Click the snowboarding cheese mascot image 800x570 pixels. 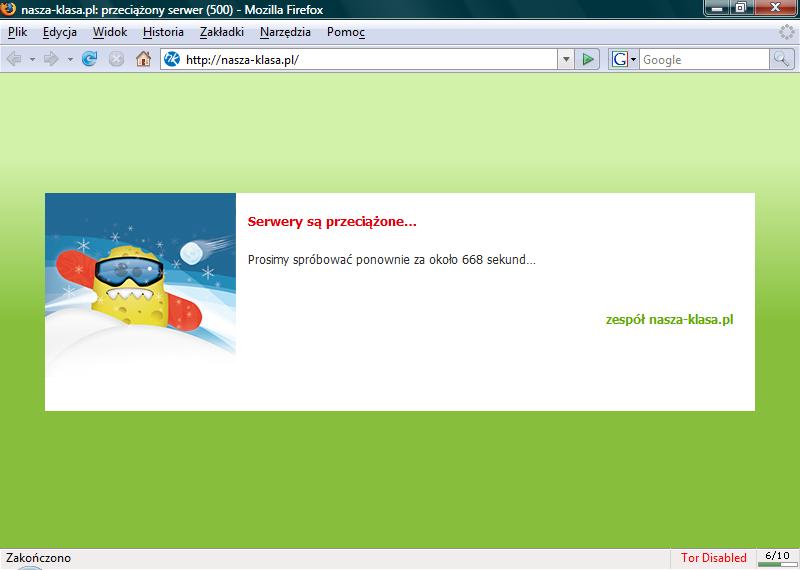tap(140, 284)
